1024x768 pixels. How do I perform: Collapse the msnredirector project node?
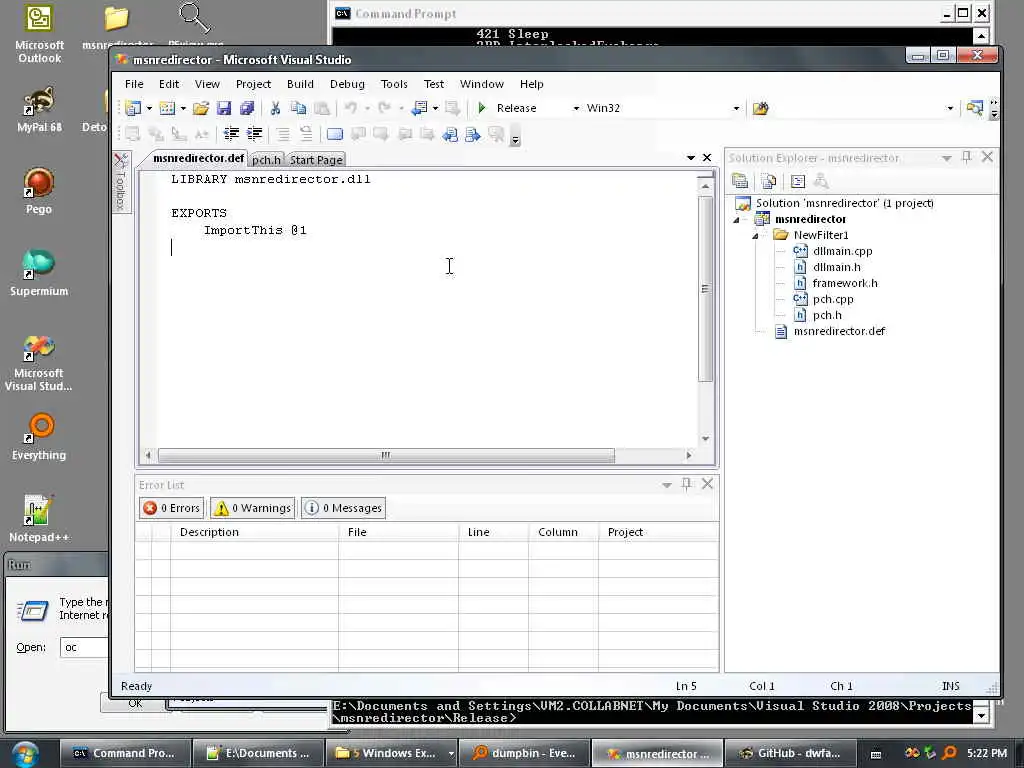(737, 220)
